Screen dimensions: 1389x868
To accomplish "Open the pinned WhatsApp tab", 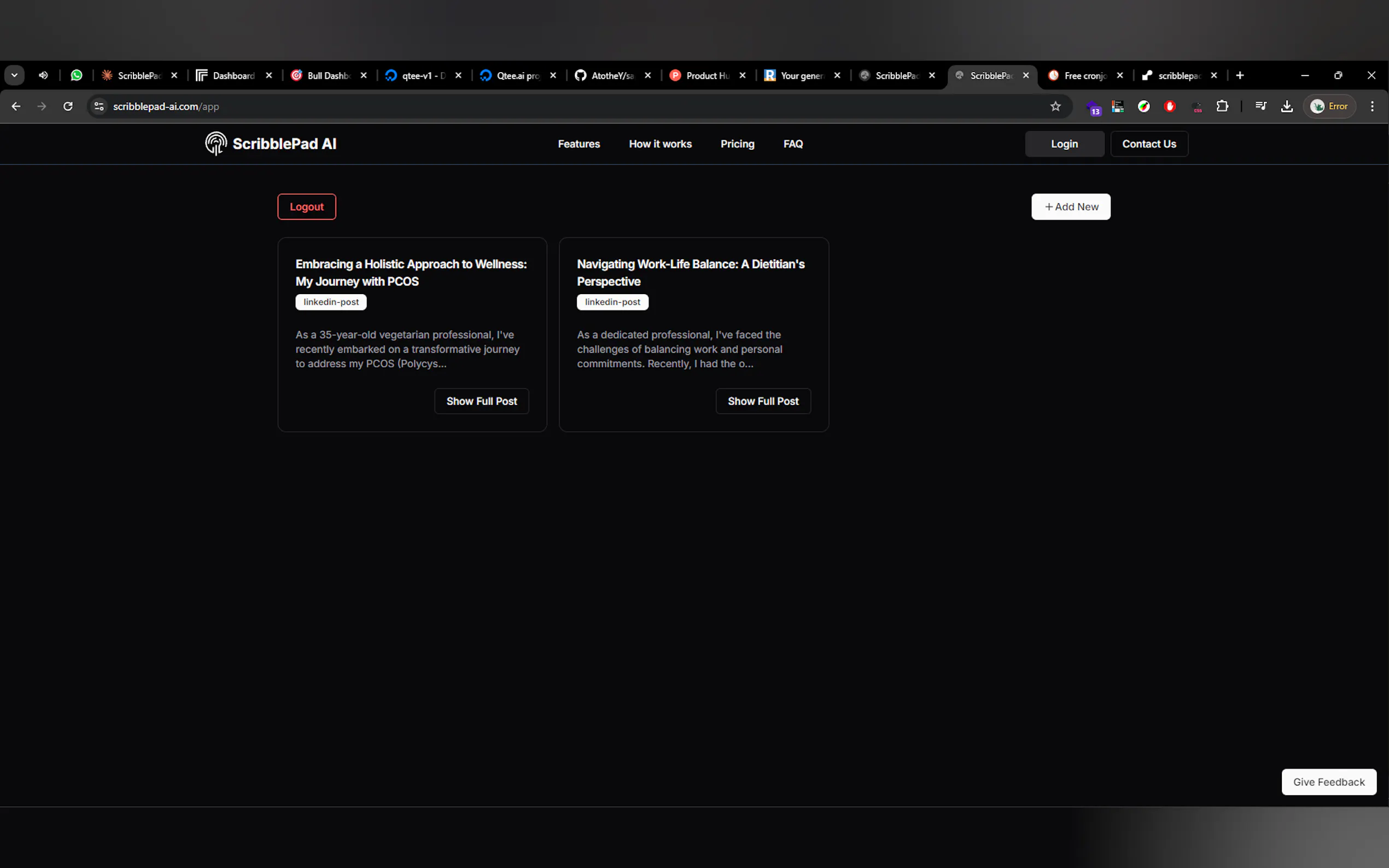I will 77,75.
